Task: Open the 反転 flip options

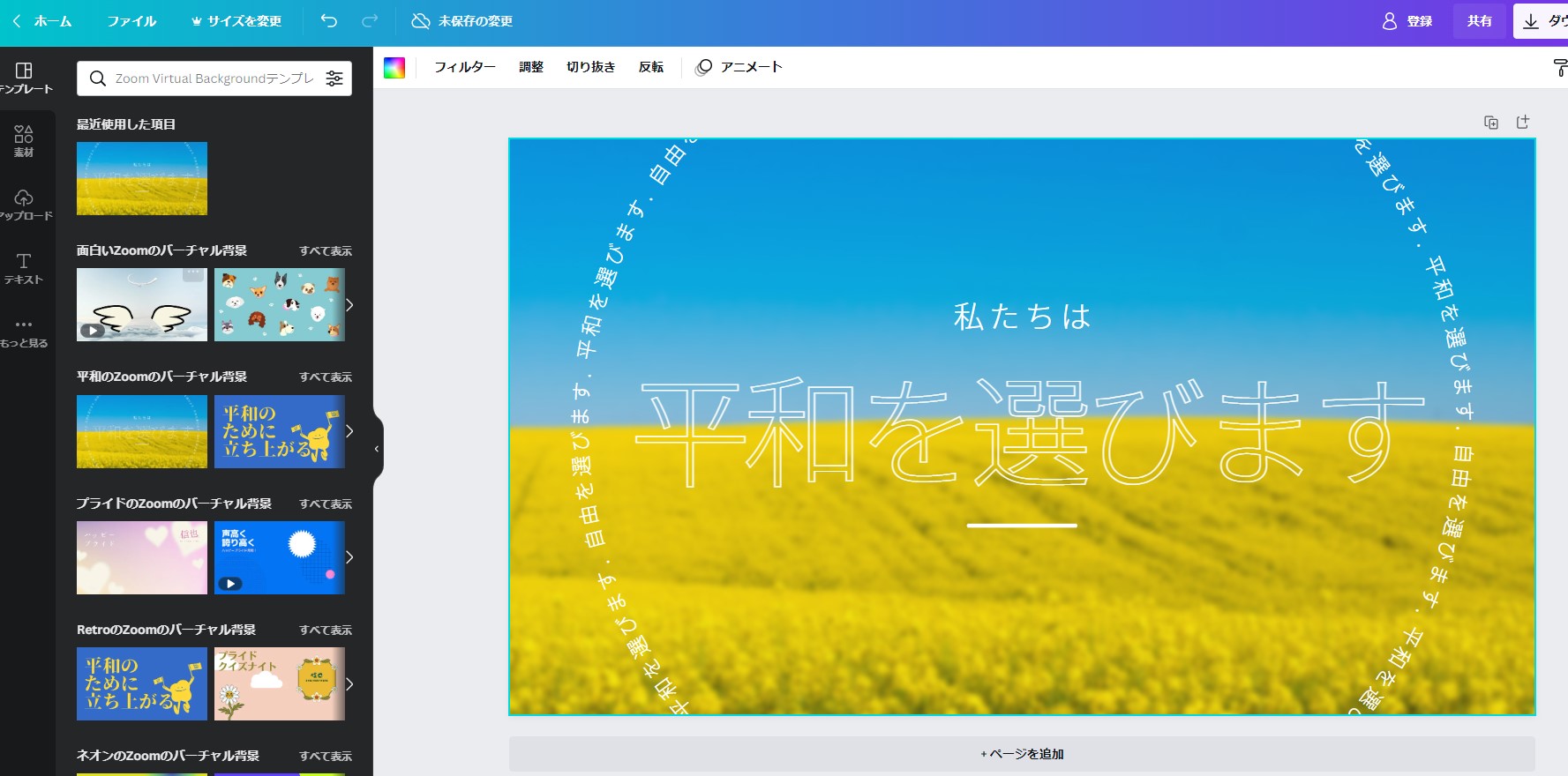Action: pos(651,67)
